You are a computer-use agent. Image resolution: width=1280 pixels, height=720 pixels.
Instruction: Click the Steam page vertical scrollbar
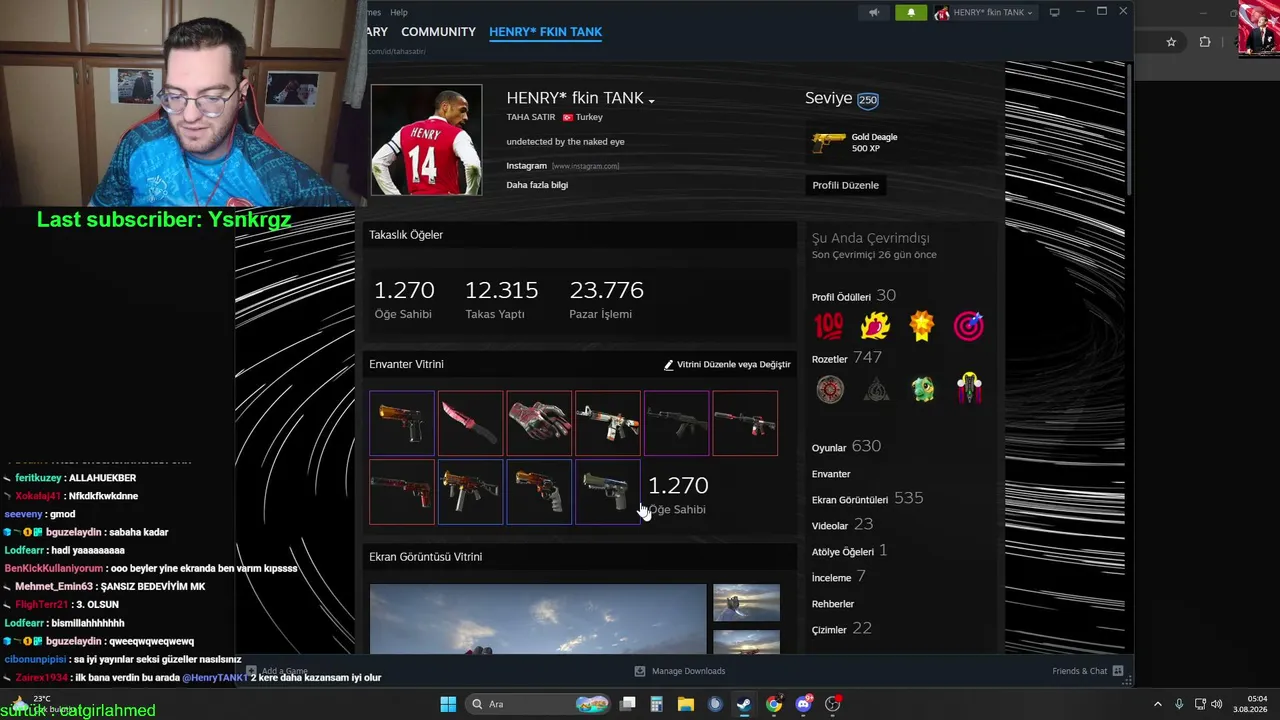click(1129, 128)
